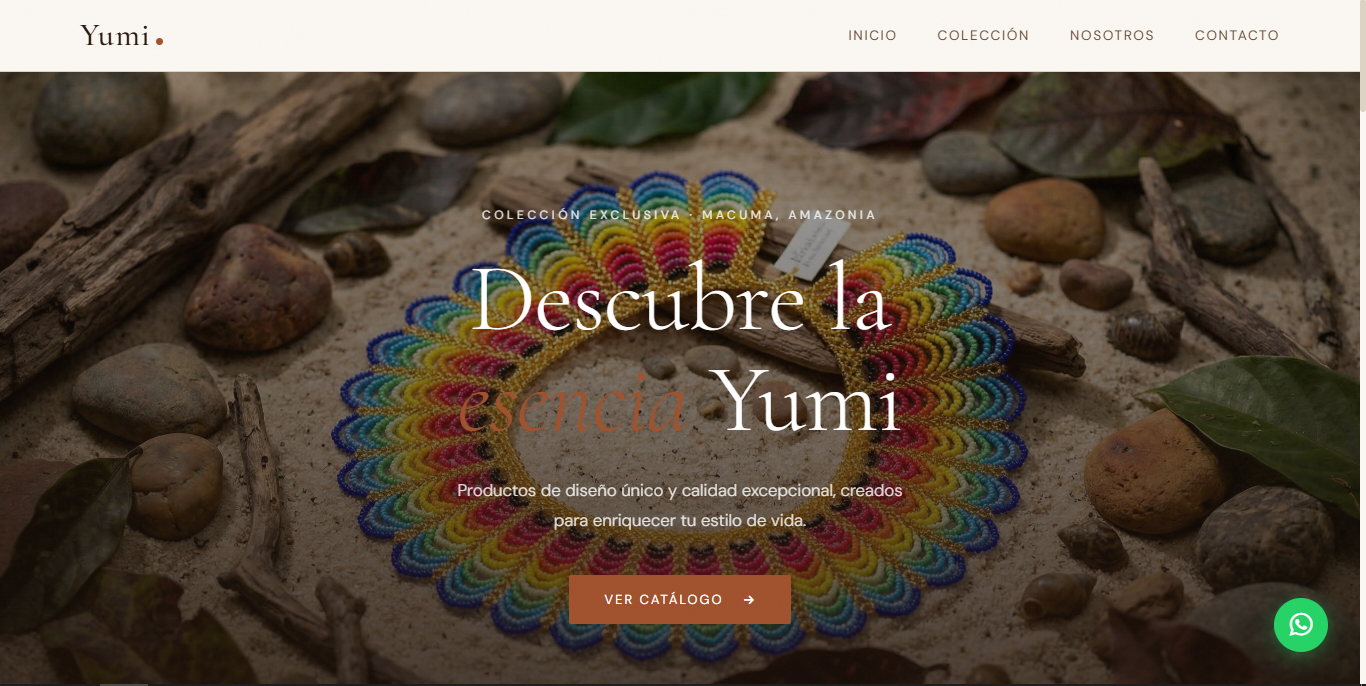Click arrow icon inside Ver Catálogo button
1366x686 pixels.
(749, 600)
